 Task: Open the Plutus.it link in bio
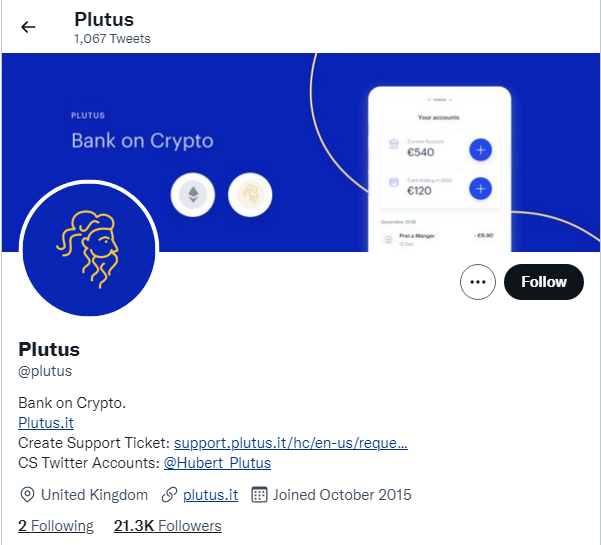pyautogui.click(x=46, y=423)
